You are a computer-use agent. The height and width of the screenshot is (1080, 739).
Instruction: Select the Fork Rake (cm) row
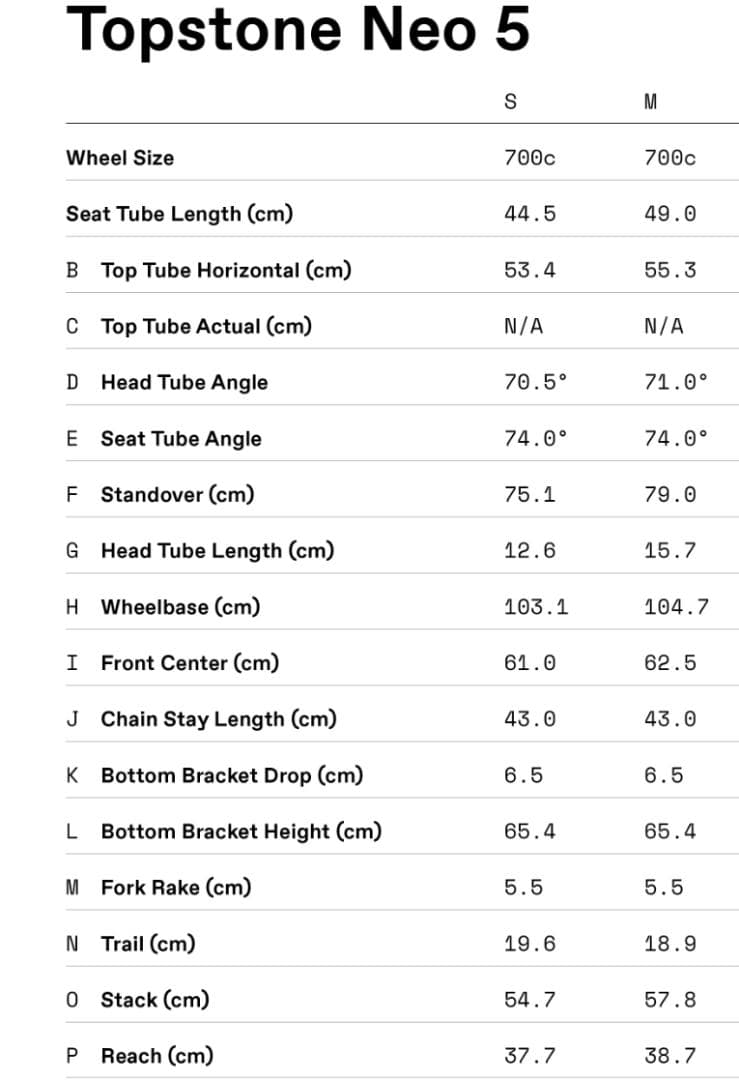coord(402,888)
